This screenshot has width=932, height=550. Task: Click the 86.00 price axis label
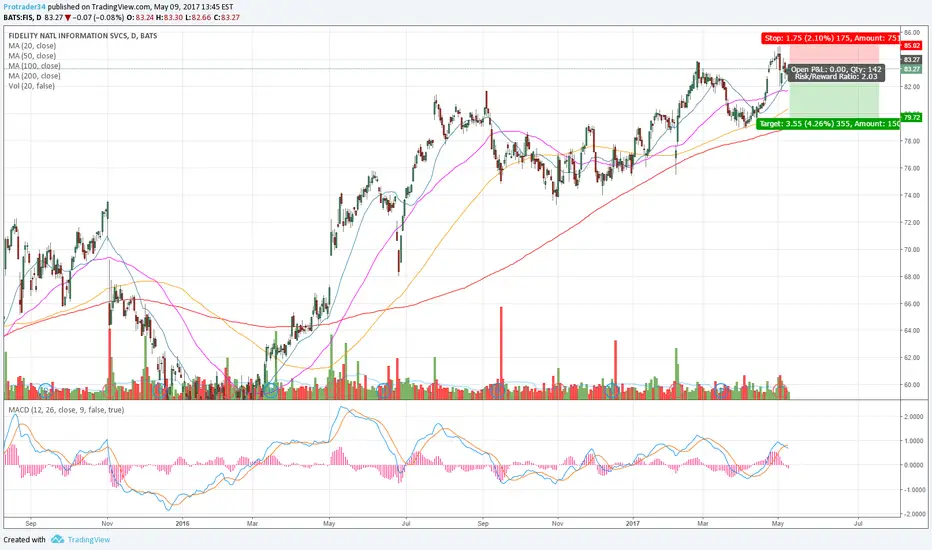tap(911, 32)
